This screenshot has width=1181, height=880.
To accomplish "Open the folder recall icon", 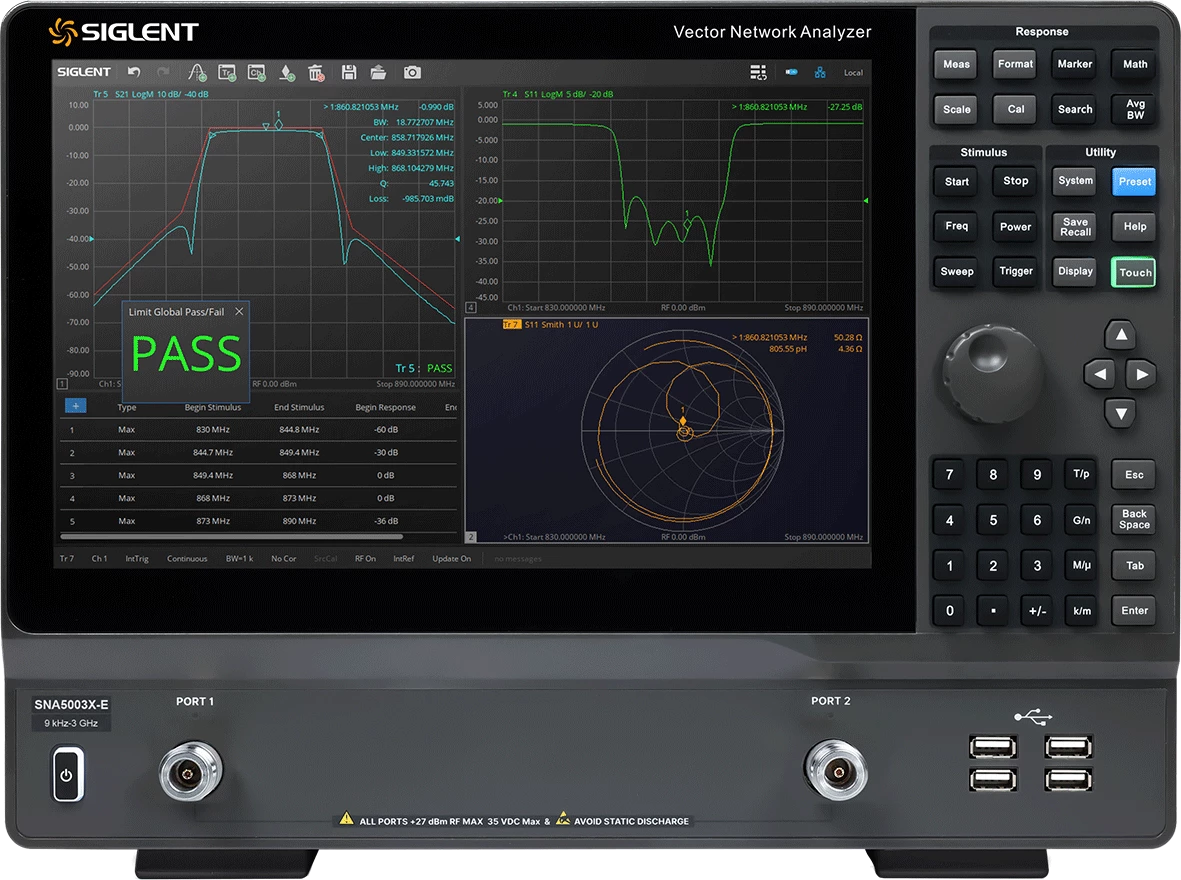I will tap(378, 72).
